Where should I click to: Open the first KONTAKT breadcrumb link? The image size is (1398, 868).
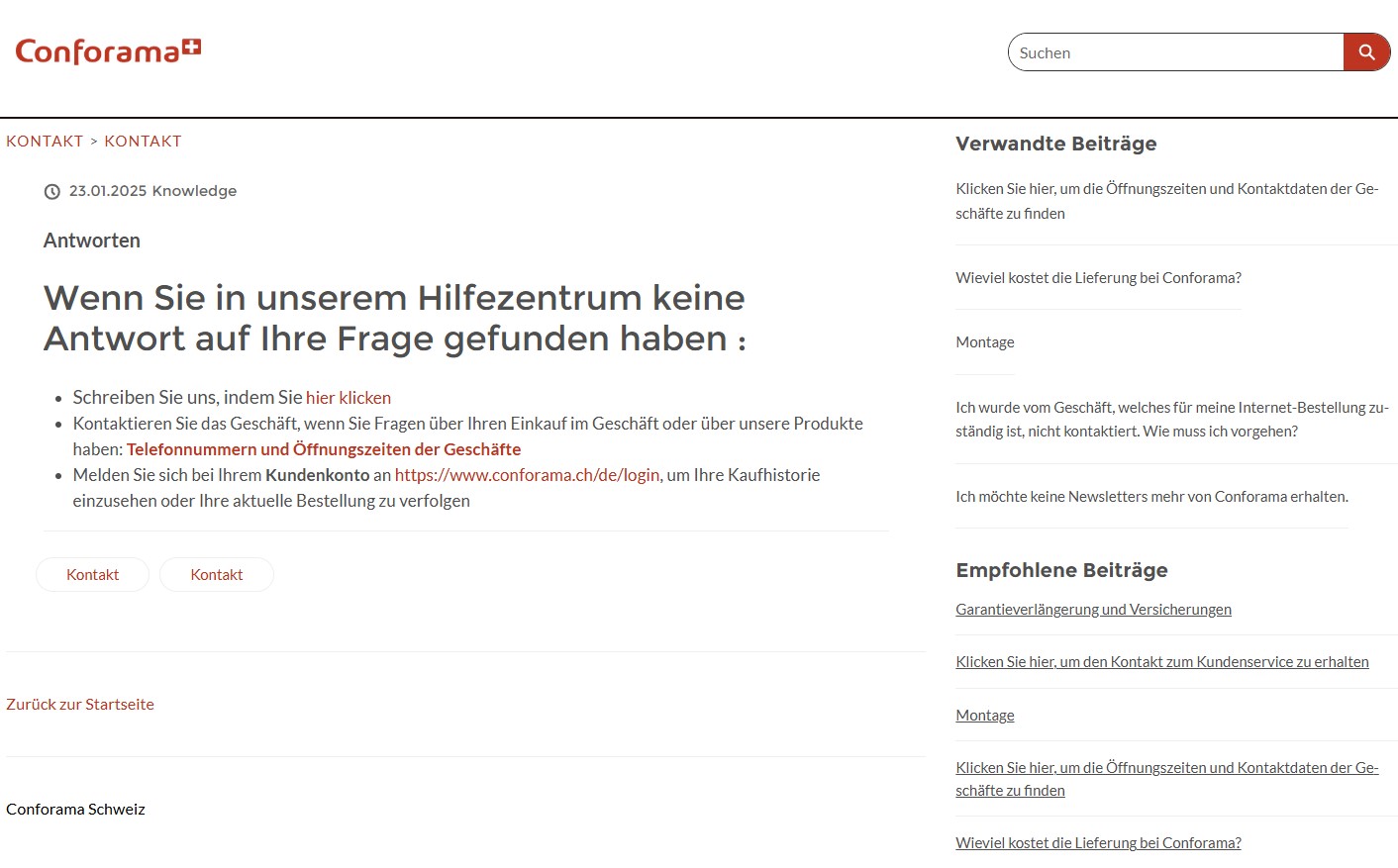pos(45,142)
